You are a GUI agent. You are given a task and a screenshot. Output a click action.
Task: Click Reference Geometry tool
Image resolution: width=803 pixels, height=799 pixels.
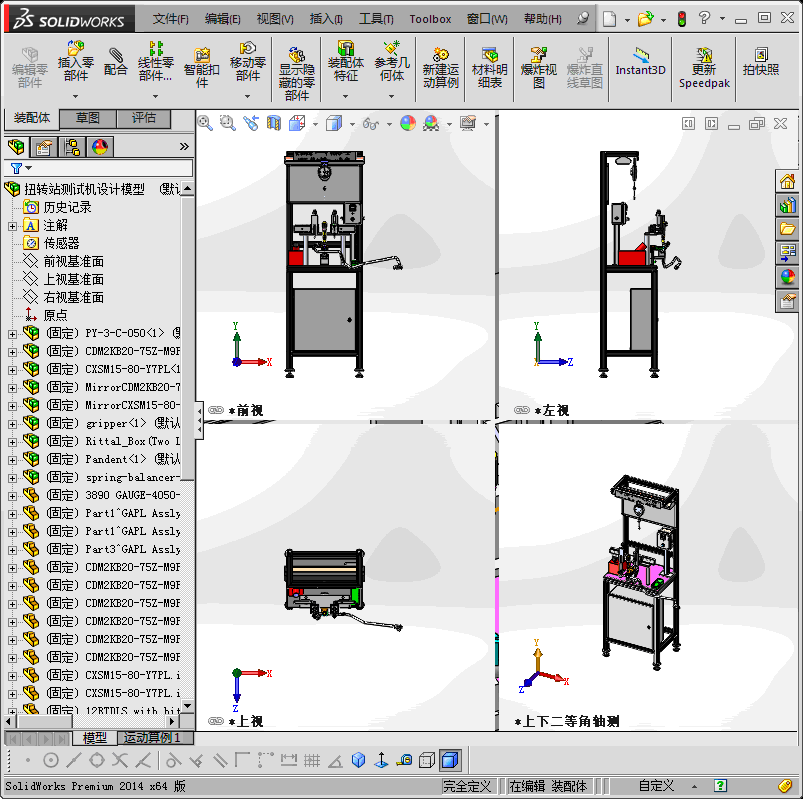point(392,62)
